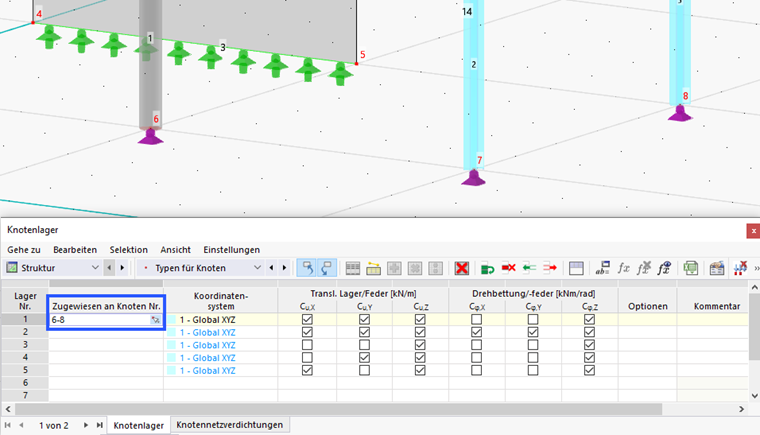This screenshot has height=435, width=760.
Task: Expand toolbar overflow chevron
Action: [756, 268]
